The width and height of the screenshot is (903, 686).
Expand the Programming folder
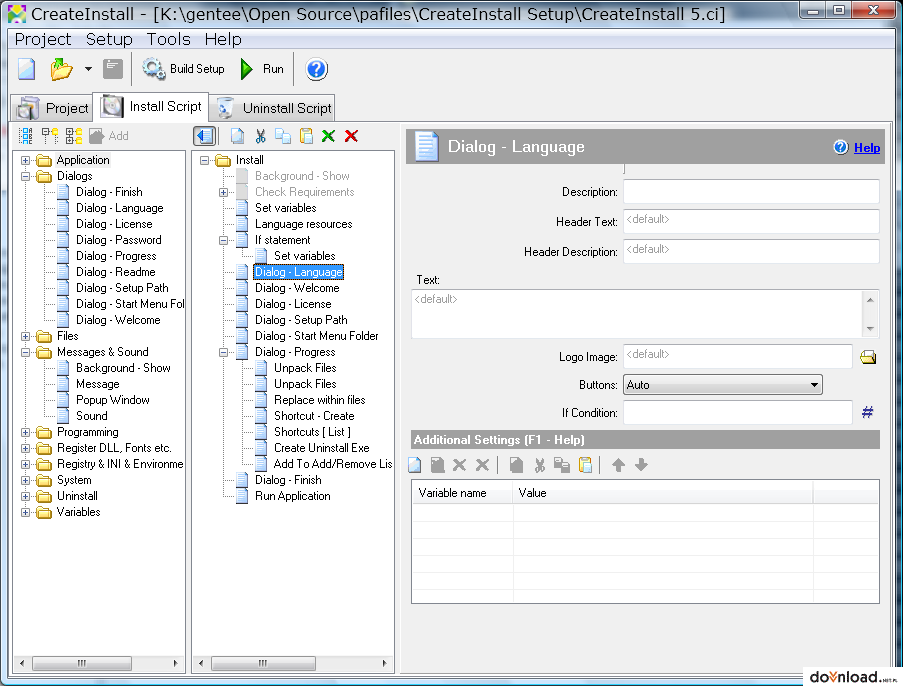click(x=25, y=432)
